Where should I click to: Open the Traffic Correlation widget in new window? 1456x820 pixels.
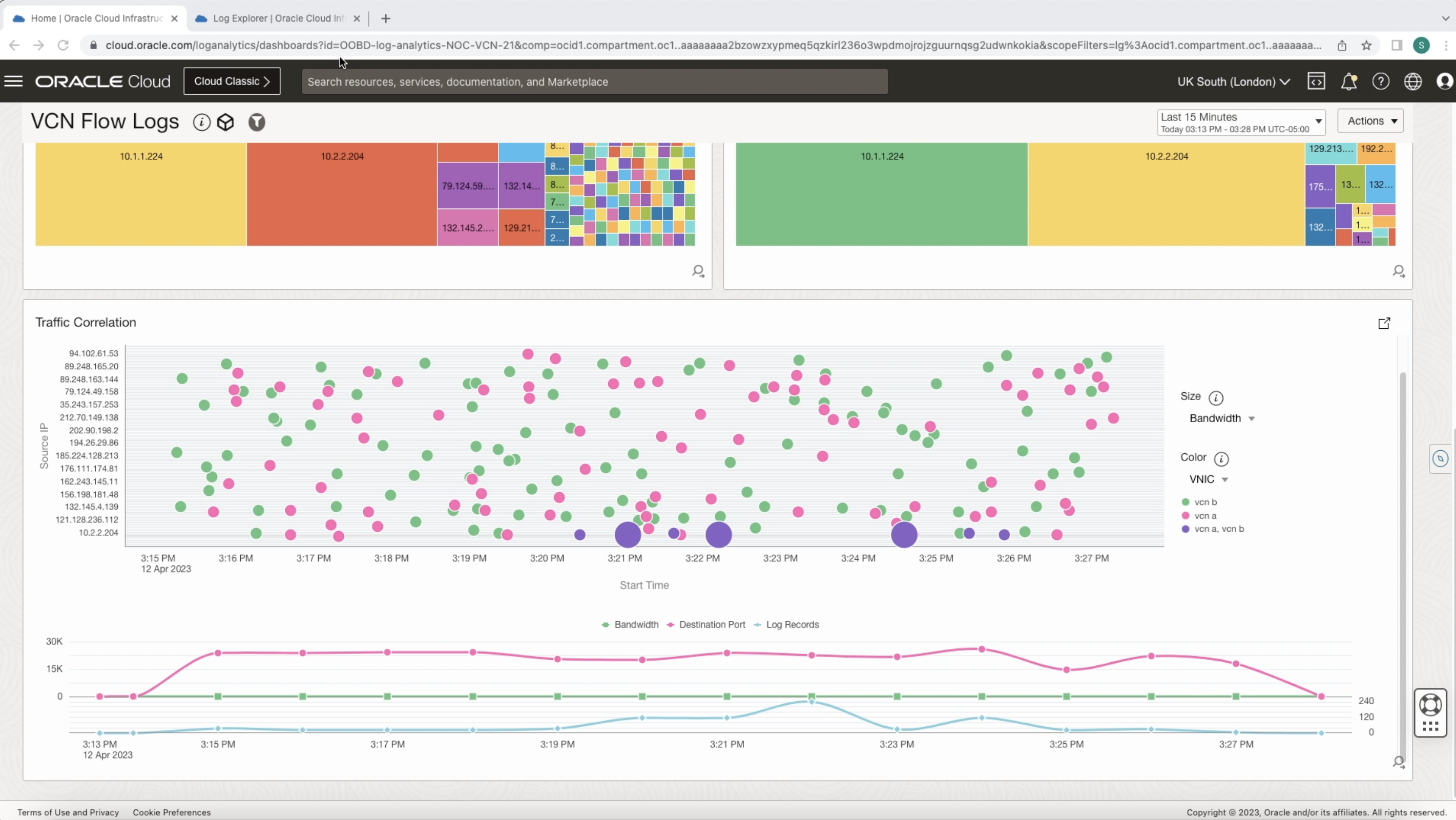[1384, 323]
